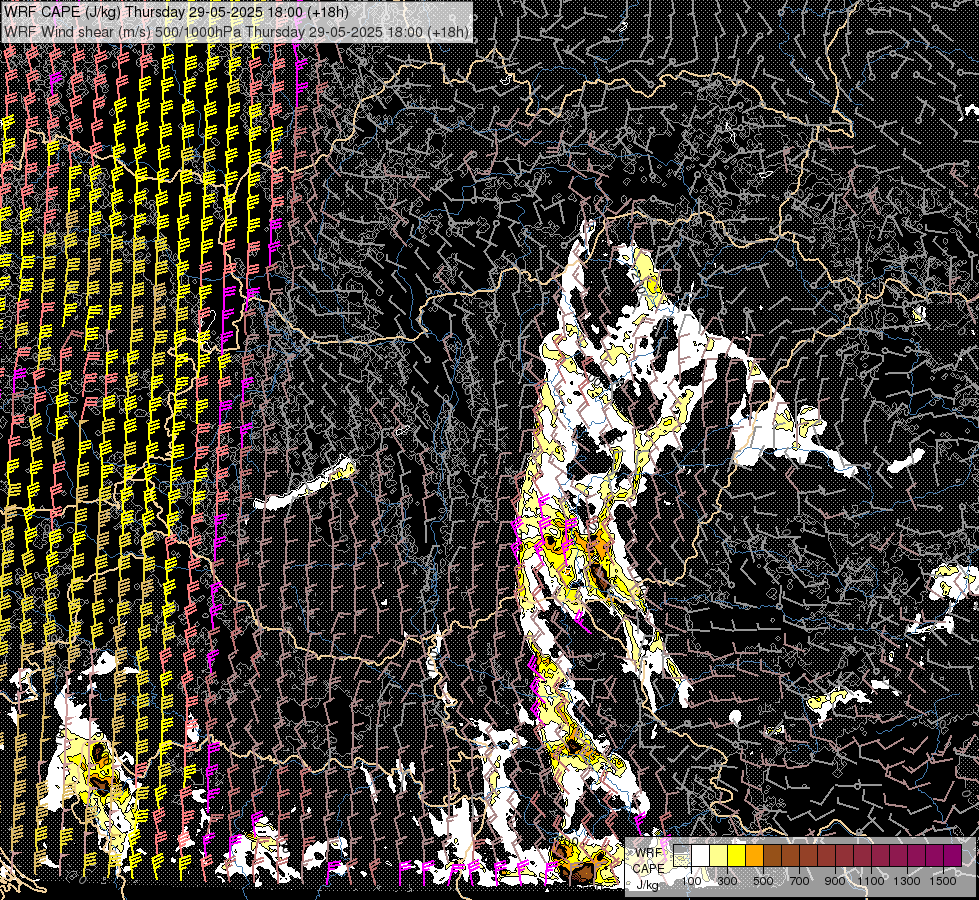The height and width of the screenshot is (900, 979).
Task: Click the J/kg unit label in legend
Action: click(647, 885)
